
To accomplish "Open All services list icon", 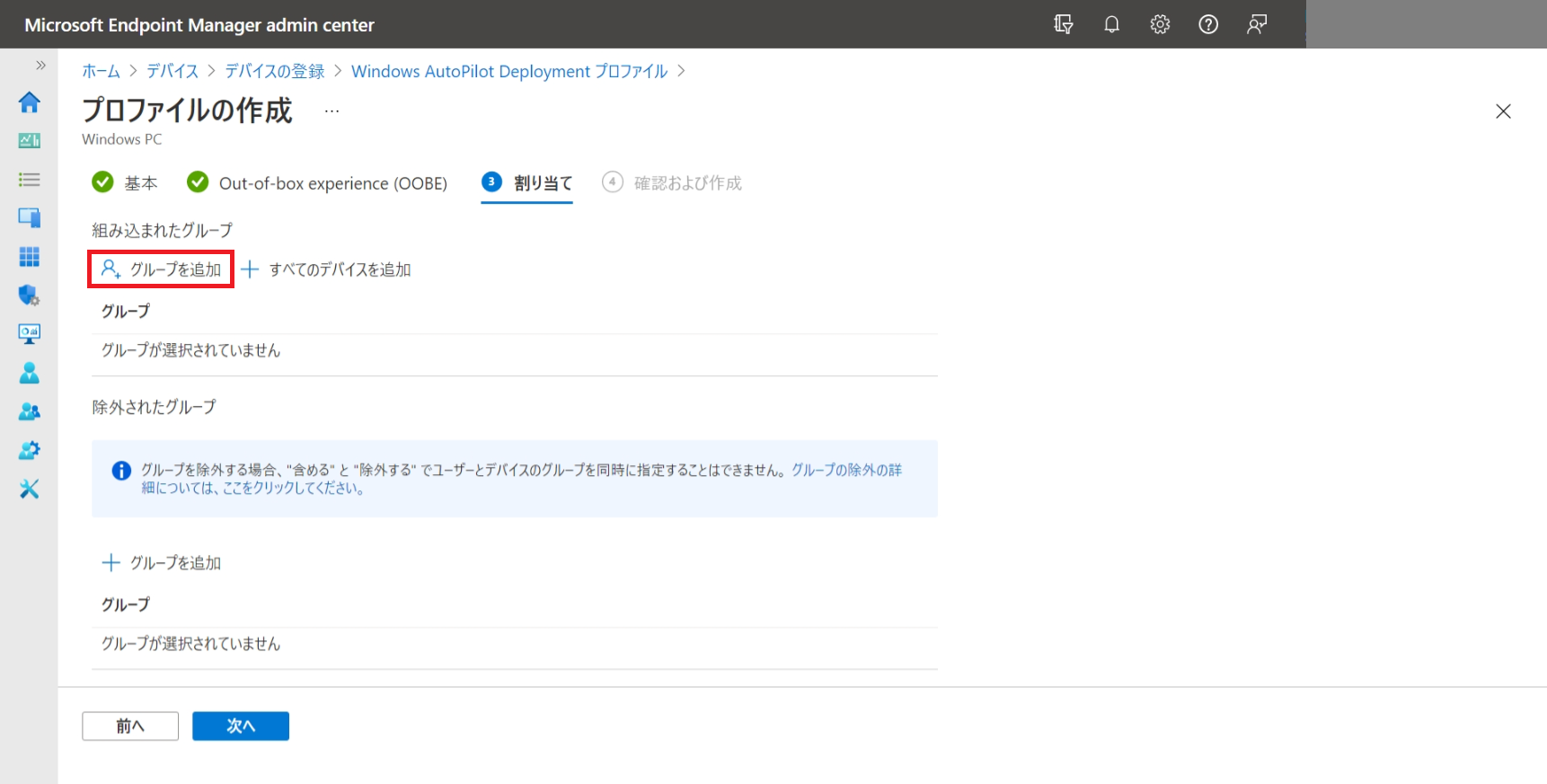I will [x=29, y=180].
